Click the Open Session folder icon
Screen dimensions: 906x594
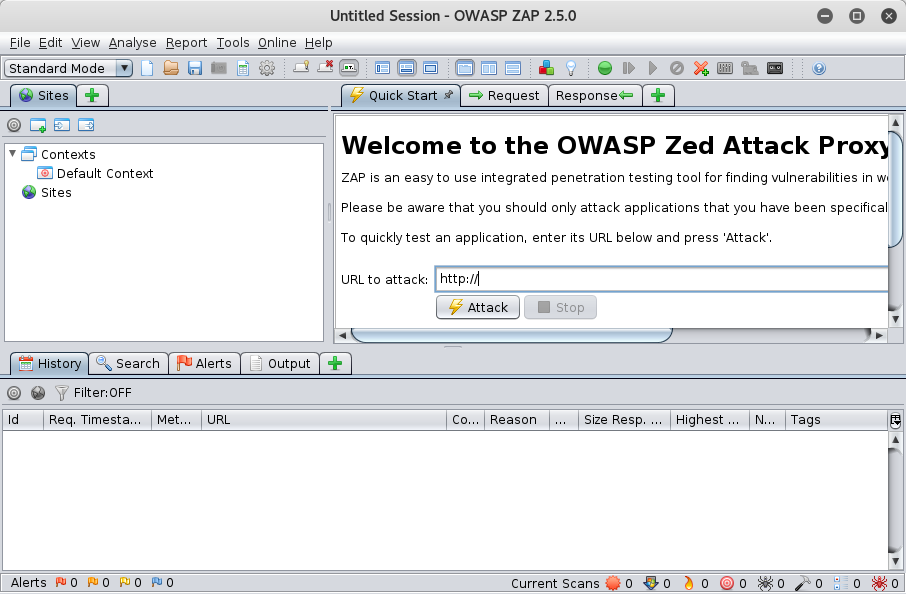pyautogui.click(x=171, y=68)
